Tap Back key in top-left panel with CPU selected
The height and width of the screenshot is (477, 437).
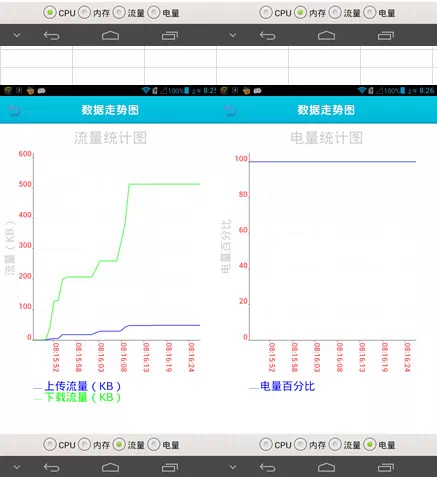52,35
